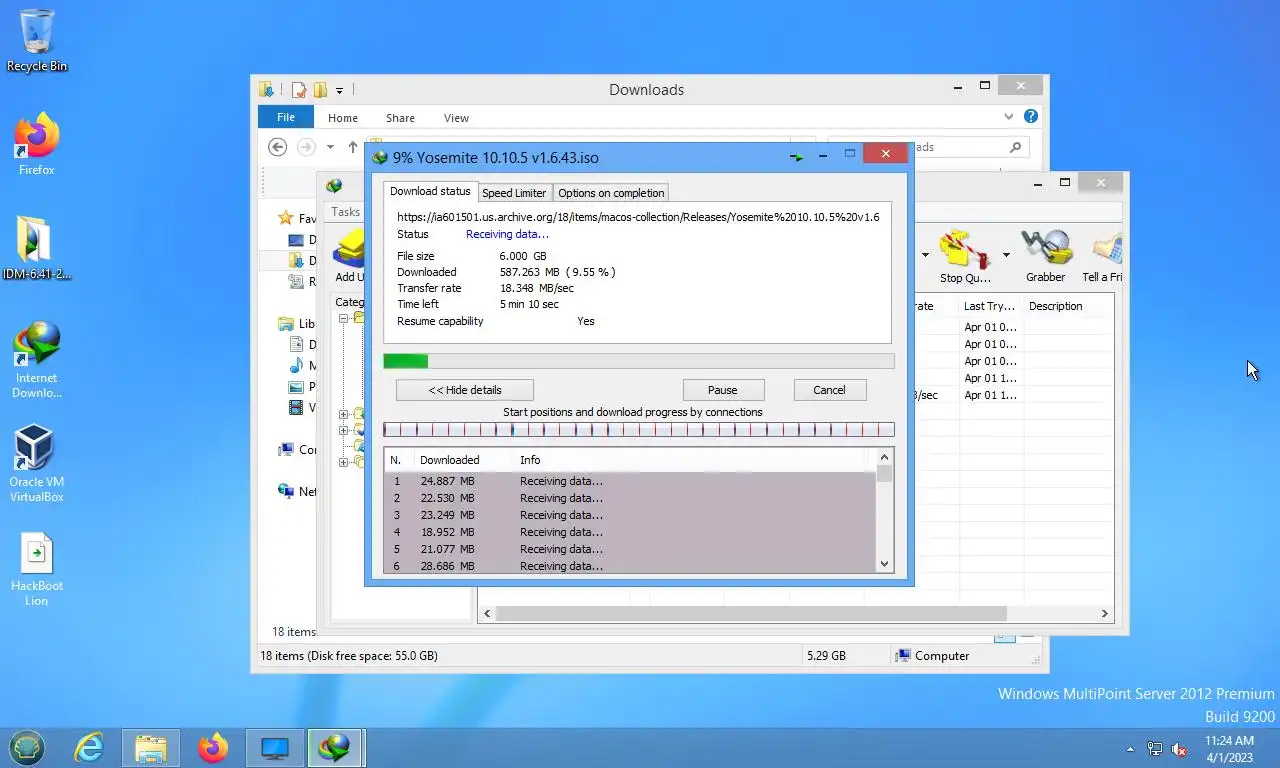Open the Stop Queue dropdown arrow
The width and height of the screenshot is (1280, 768).
[x=1006, y=255]
